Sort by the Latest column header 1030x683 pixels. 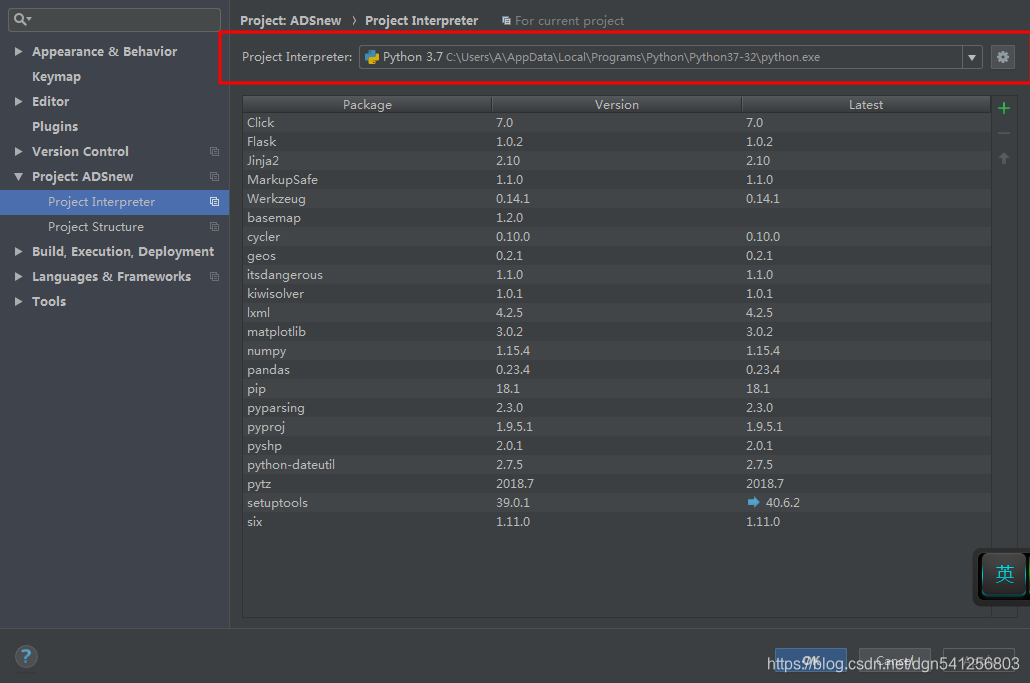(866, 104)
